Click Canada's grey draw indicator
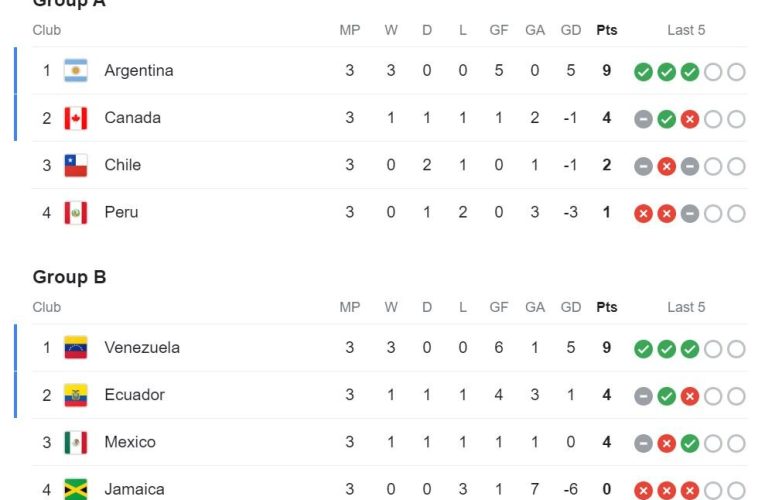 (x=643, y=119)
